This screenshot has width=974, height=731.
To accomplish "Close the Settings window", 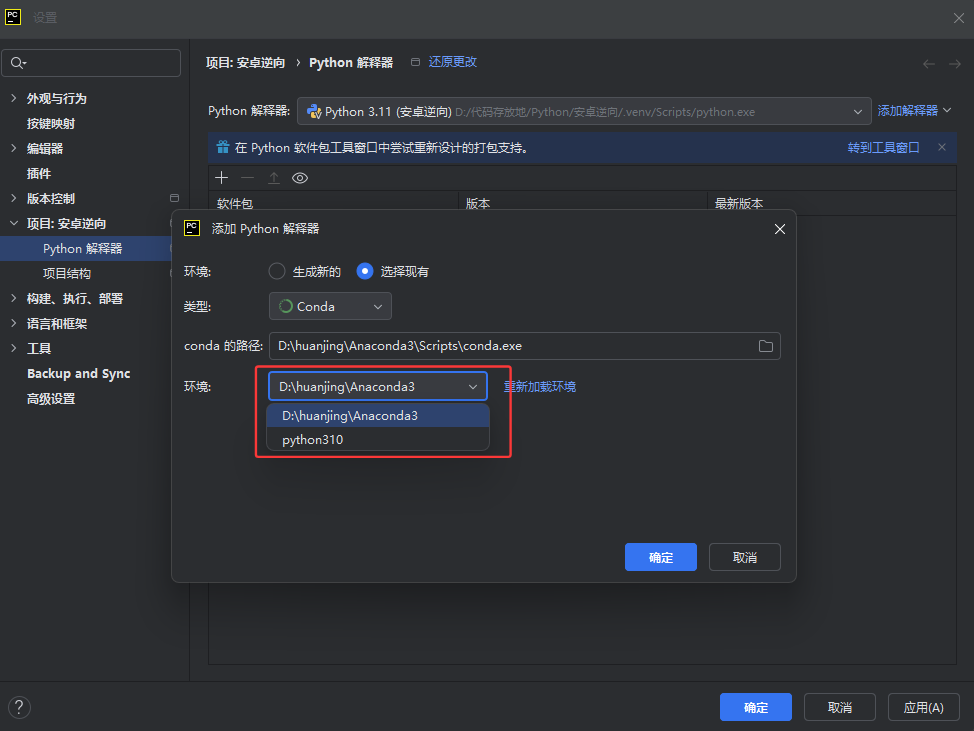I will [958, 19].
